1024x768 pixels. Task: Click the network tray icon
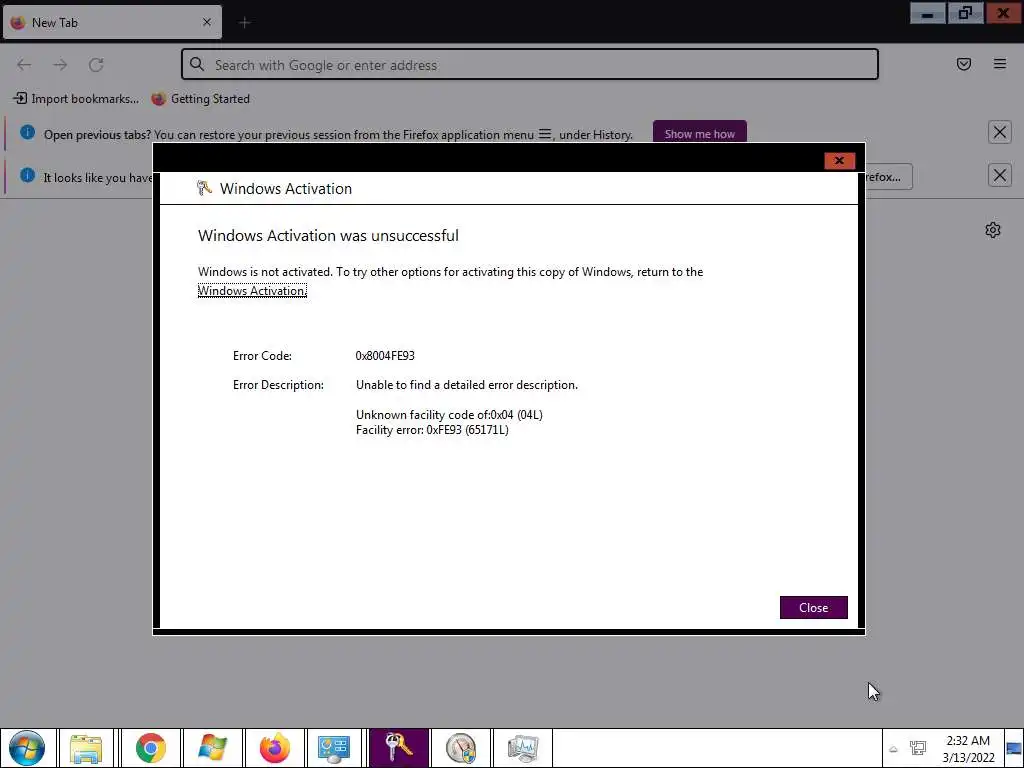point(918,748)
